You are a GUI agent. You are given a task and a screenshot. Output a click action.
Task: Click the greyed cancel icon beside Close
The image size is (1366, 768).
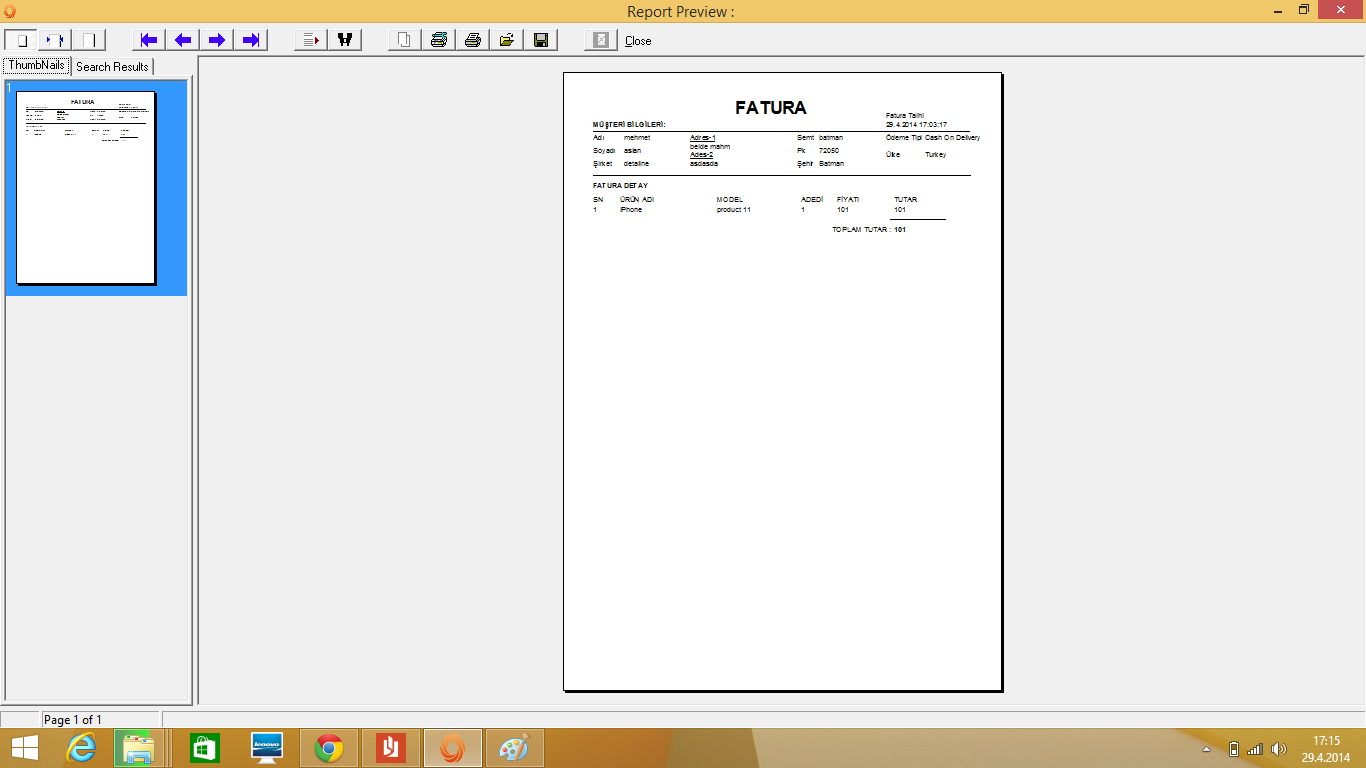[x=601, y=40]
